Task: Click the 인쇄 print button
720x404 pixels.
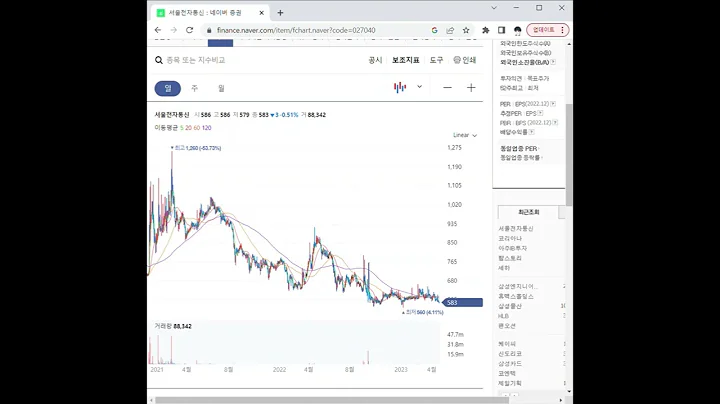Action: [465, 60]
